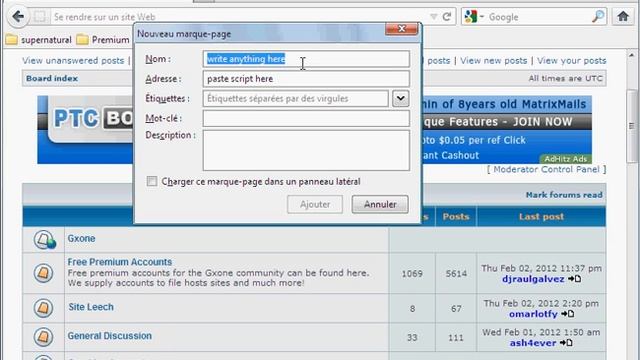The width and height of the screenshot is (640, 360).
Task: Click the 'Posts' column header
Action: tap(456, 217)
